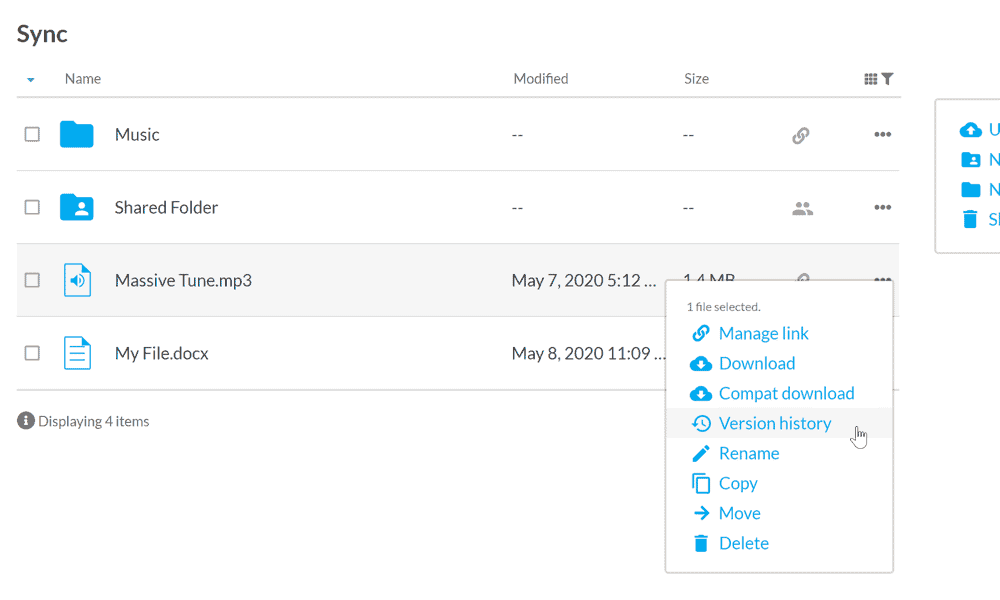Screen dimensions: 1000x600
Task: Click the cloud icon next to Download
Action: (701, 363)
